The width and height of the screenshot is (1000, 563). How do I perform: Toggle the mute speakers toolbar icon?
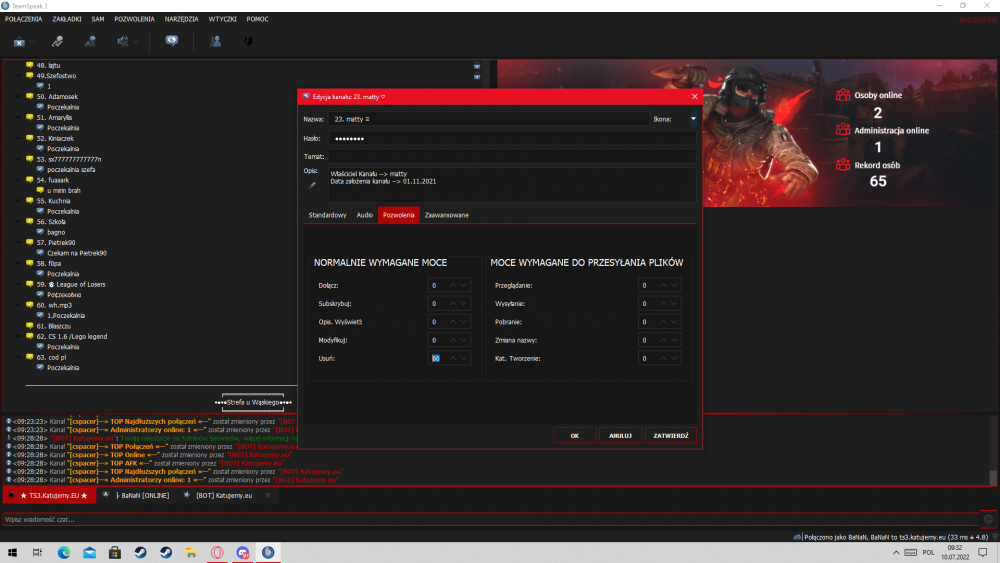coord(122,41)
